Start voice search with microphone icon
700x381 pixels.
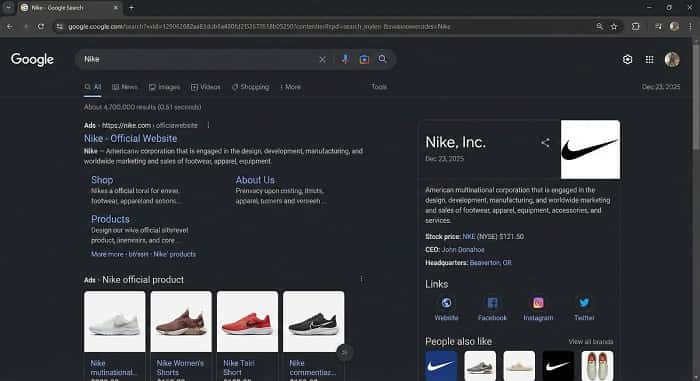345,59
